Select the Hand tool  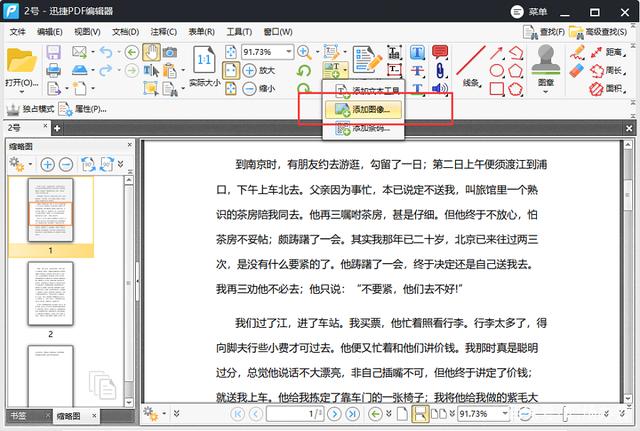[151, 52]
